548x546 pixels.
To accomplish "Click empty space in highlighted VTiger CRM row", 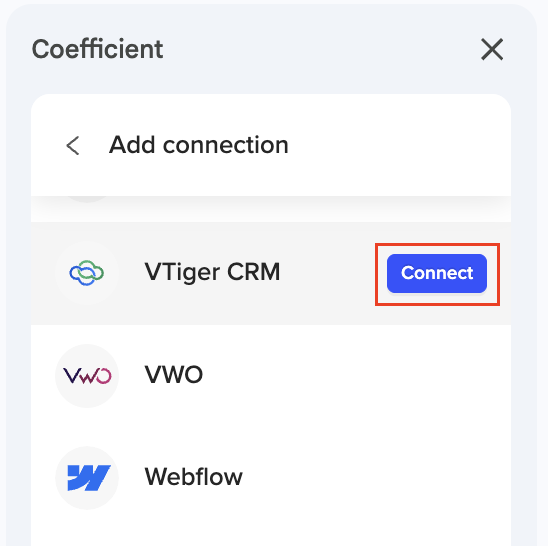I will (327, 273).
